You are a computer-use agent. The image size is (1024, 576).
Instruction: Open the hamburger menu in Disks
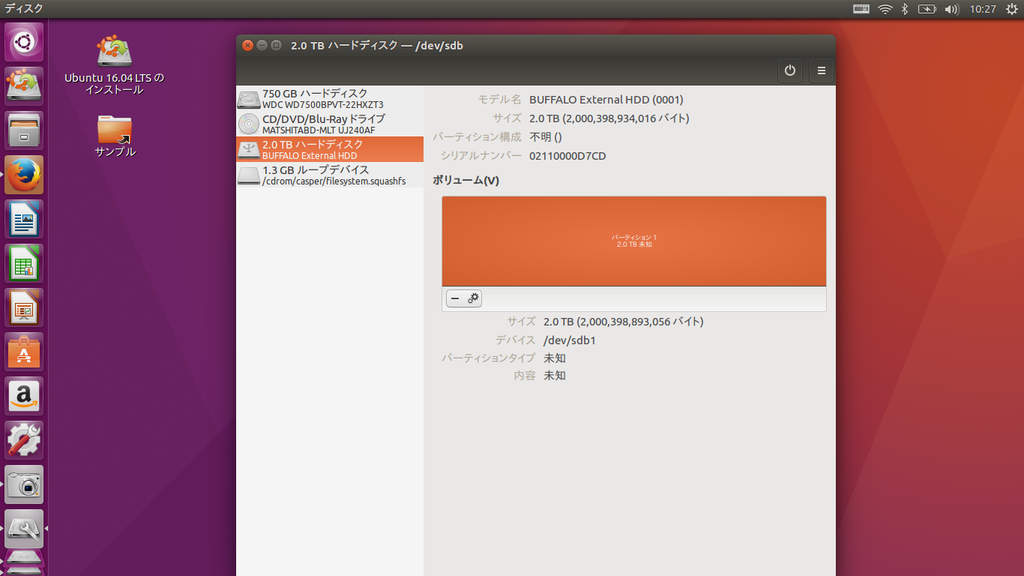821,71
